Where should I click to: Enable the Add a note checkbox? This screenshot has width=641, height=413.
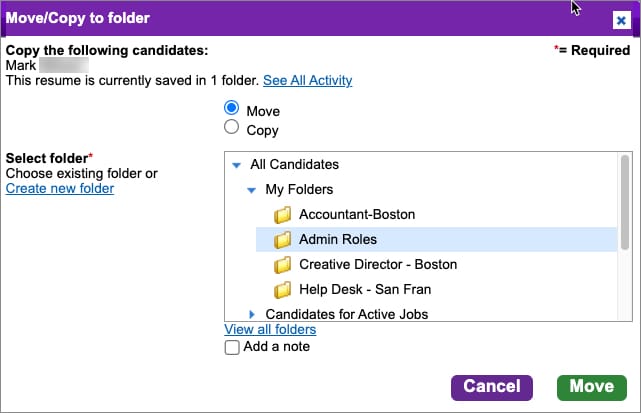(232, 347)
